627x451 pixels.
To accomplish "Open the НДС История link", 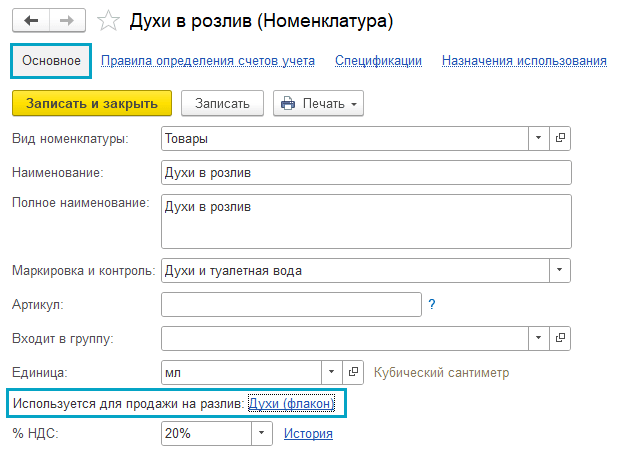I will tap(308, 433).
